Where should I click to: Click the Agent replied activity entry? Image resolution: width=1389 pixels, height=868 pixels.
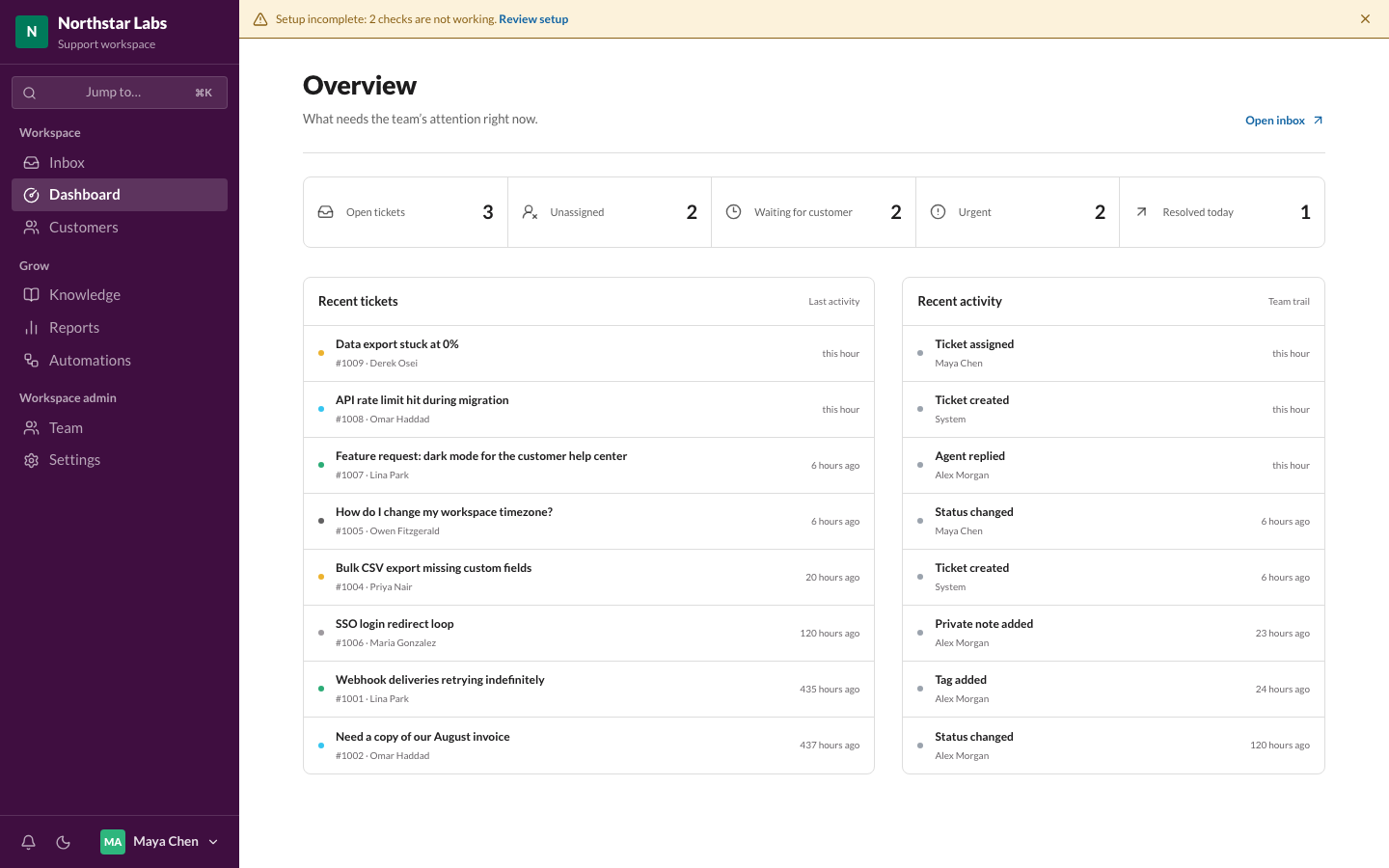(1113, 466)
